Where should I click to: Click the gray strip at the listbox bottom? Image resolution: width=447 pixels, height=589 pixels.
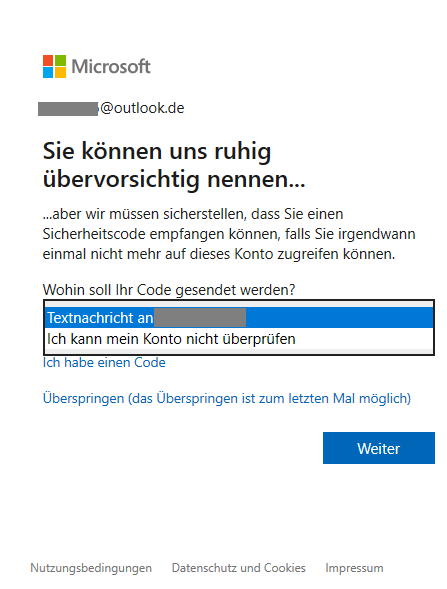pos(239,351)
